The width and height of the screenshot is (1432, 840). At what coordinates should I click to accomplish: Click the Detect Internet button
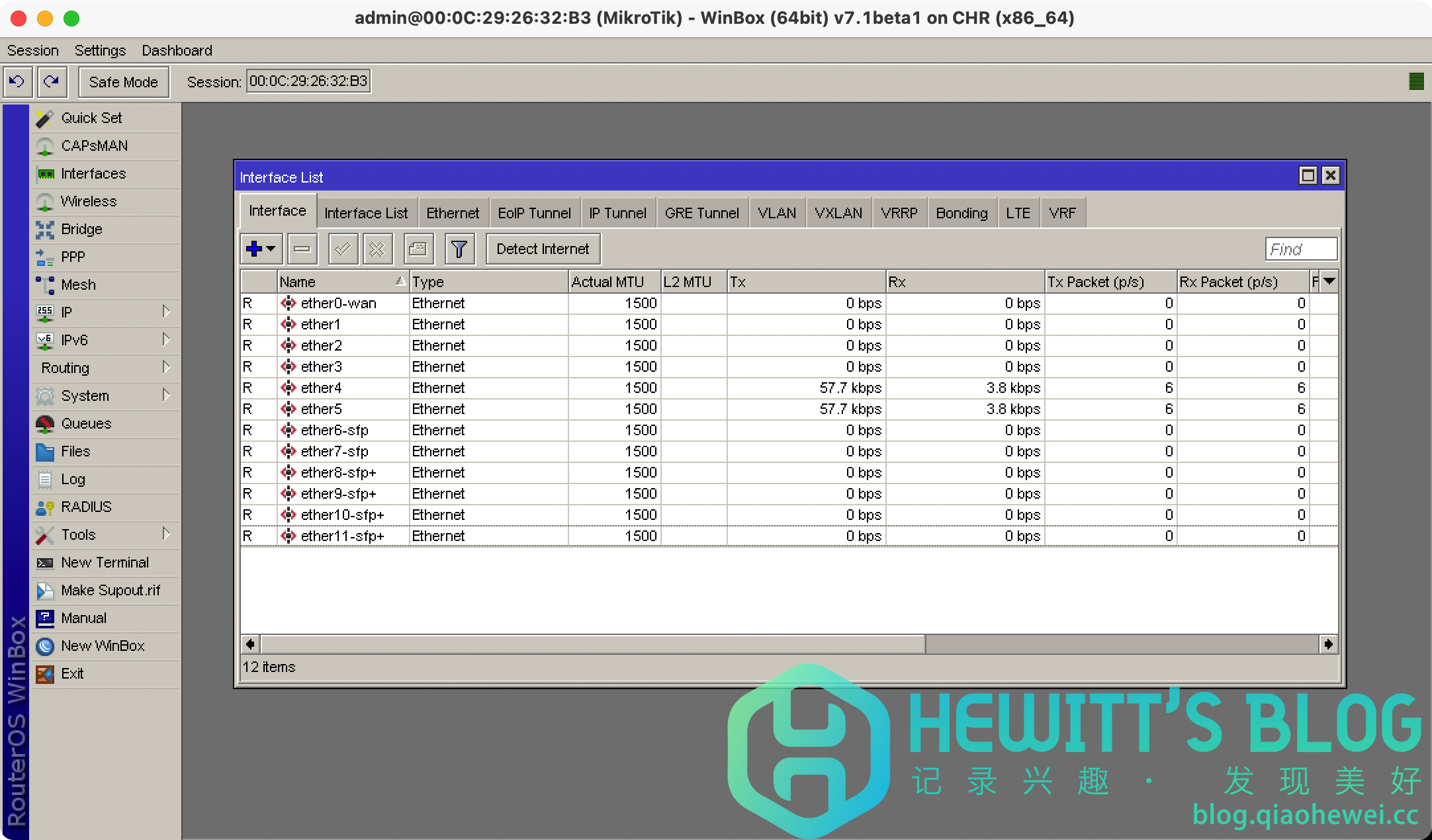pos(543,249)
